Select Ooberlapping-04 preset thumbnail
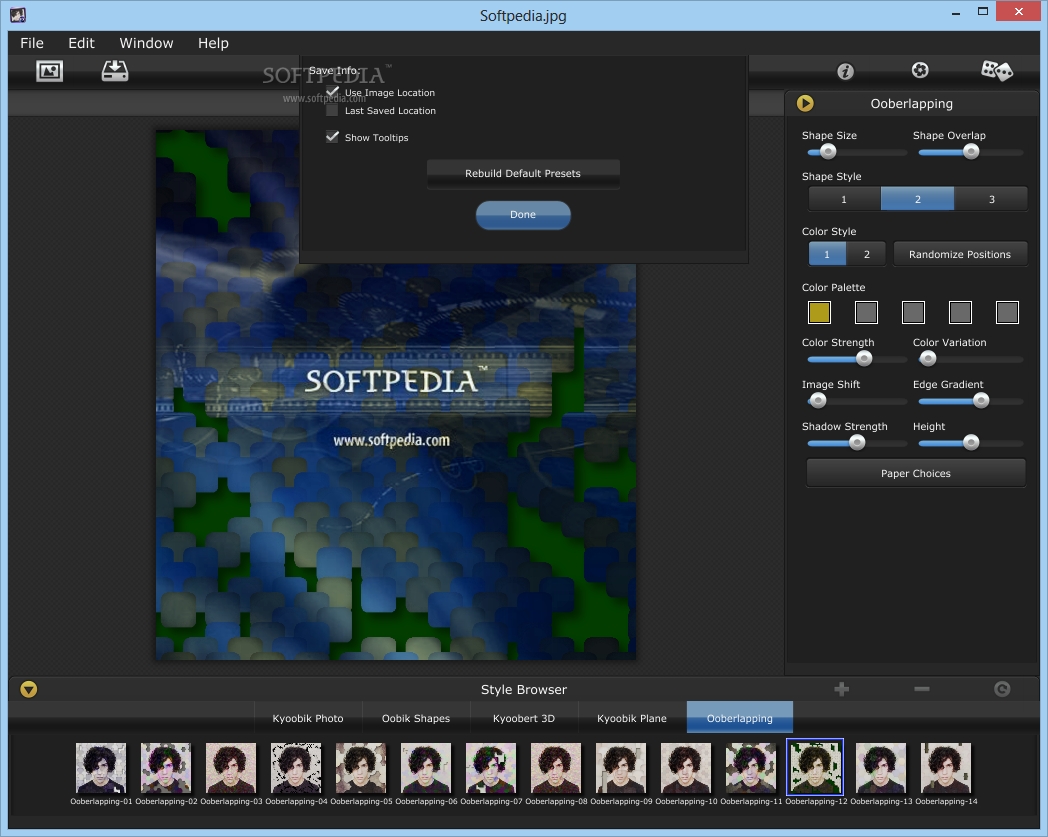Viewport: 1048px width, 837px height. (296, 767)
